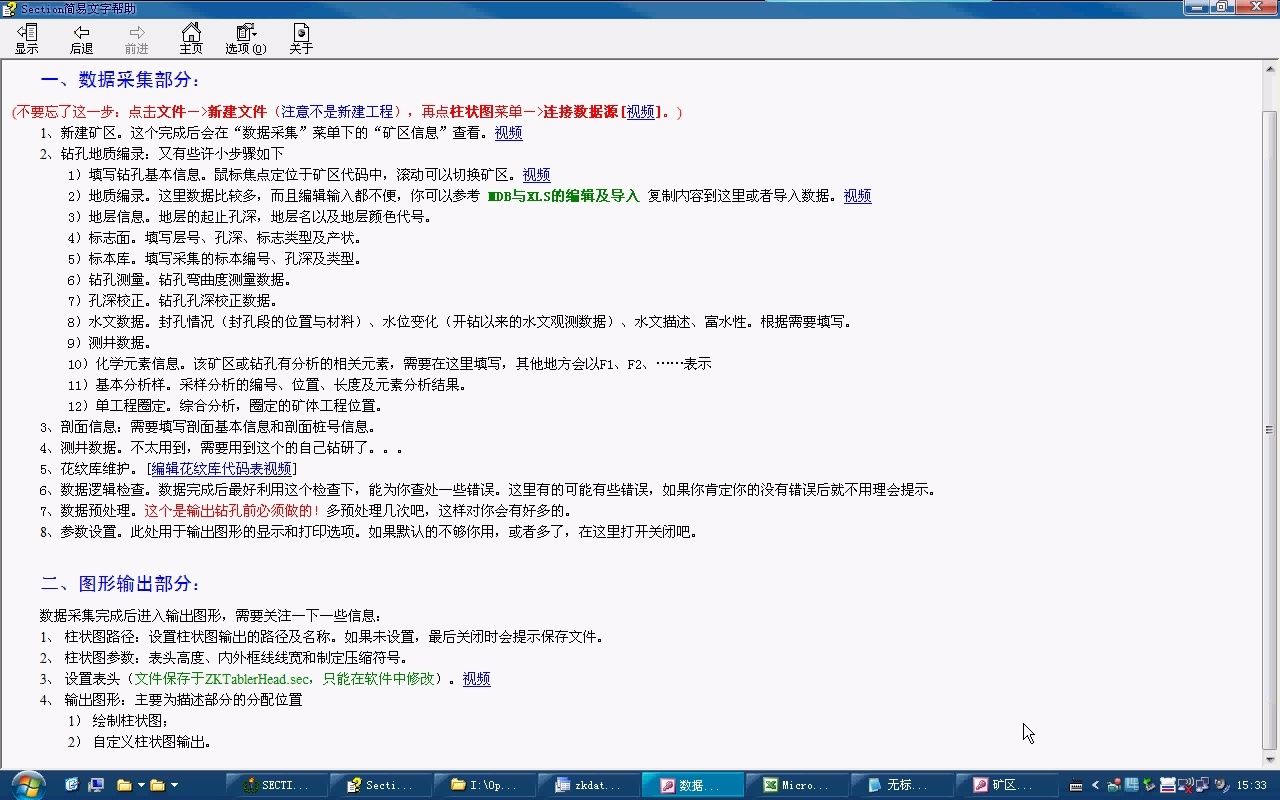Click the row 1、柱状图路径

pyautogui.click(x=322, y=637)
